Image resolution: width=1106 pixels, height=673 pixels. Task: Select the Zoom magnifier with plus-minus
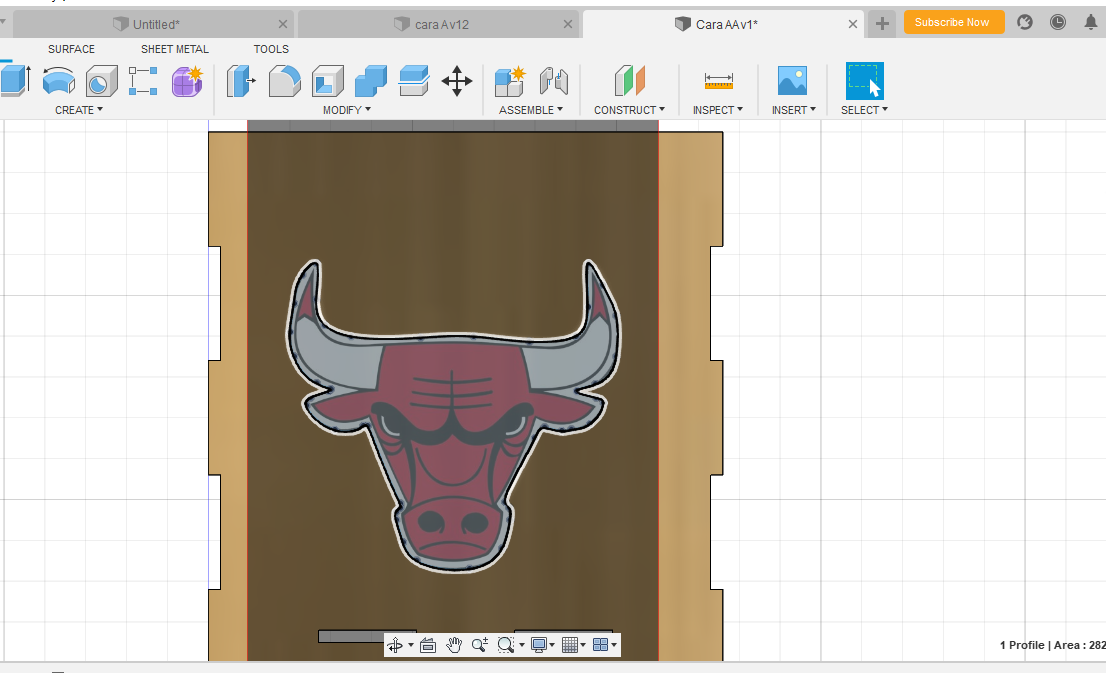(480, 645)
